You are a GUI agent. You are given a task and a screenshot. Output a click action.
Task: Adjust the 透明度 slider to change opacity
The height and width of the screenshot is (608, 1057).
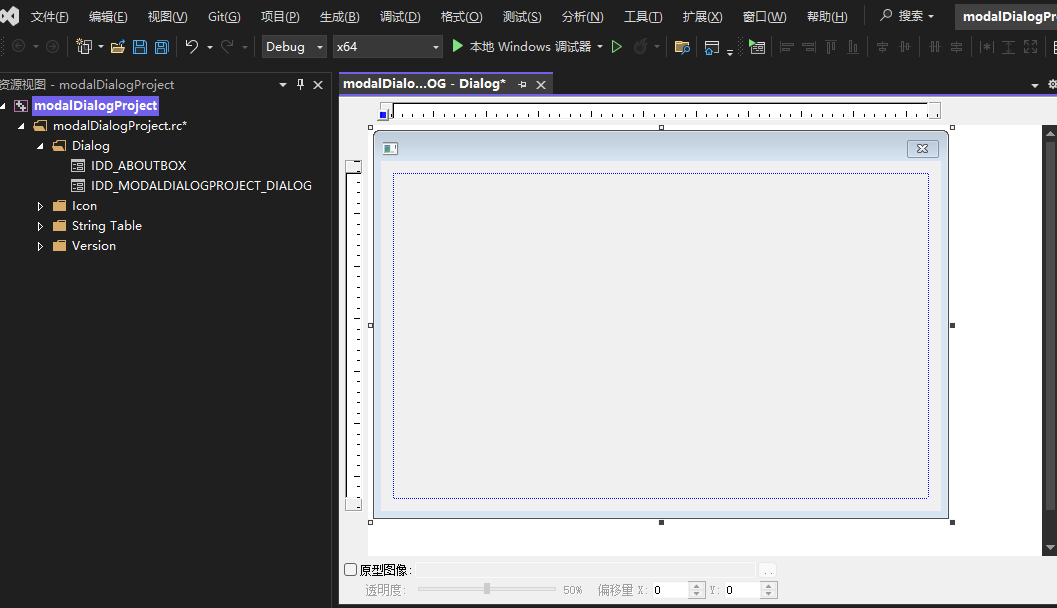(x=486, y=589)
